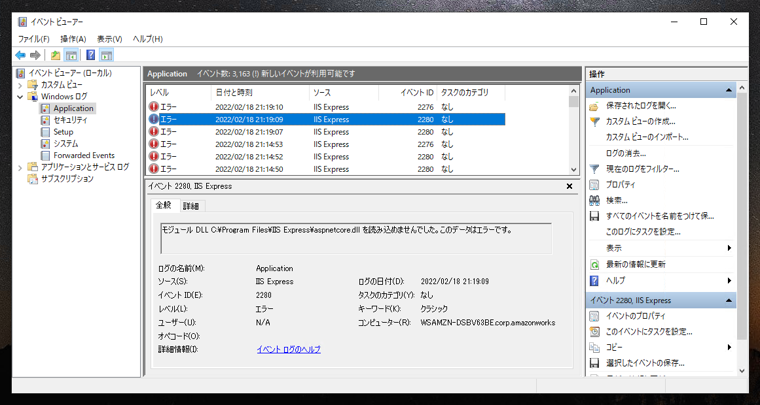This screenshot has width=760, height=405.
Task: Select the error event at 21:14:53
Action: point(326,144)
